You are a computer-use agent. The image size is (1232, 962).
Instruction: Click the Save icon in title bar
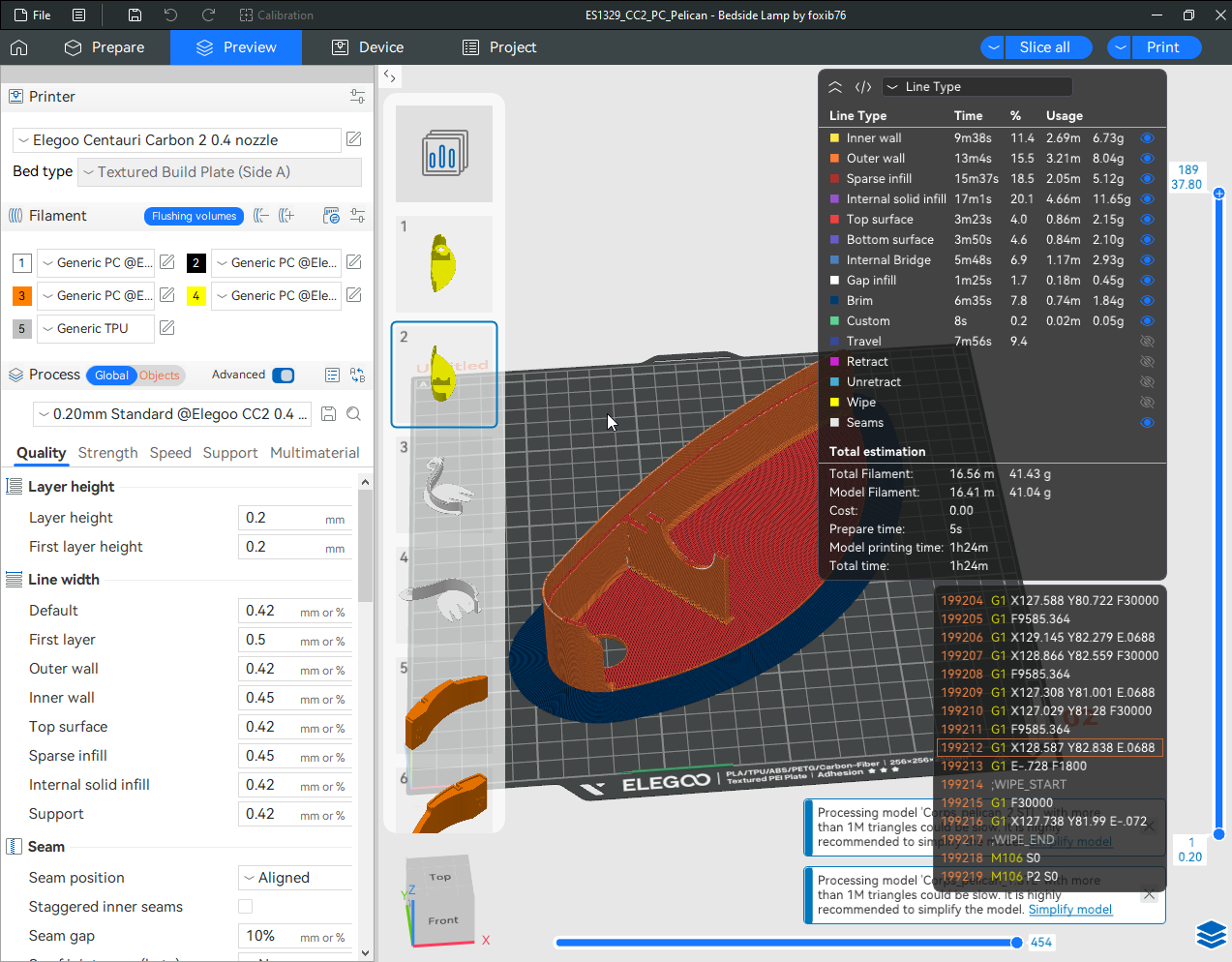pyautogui.click(x=135, y=15)
